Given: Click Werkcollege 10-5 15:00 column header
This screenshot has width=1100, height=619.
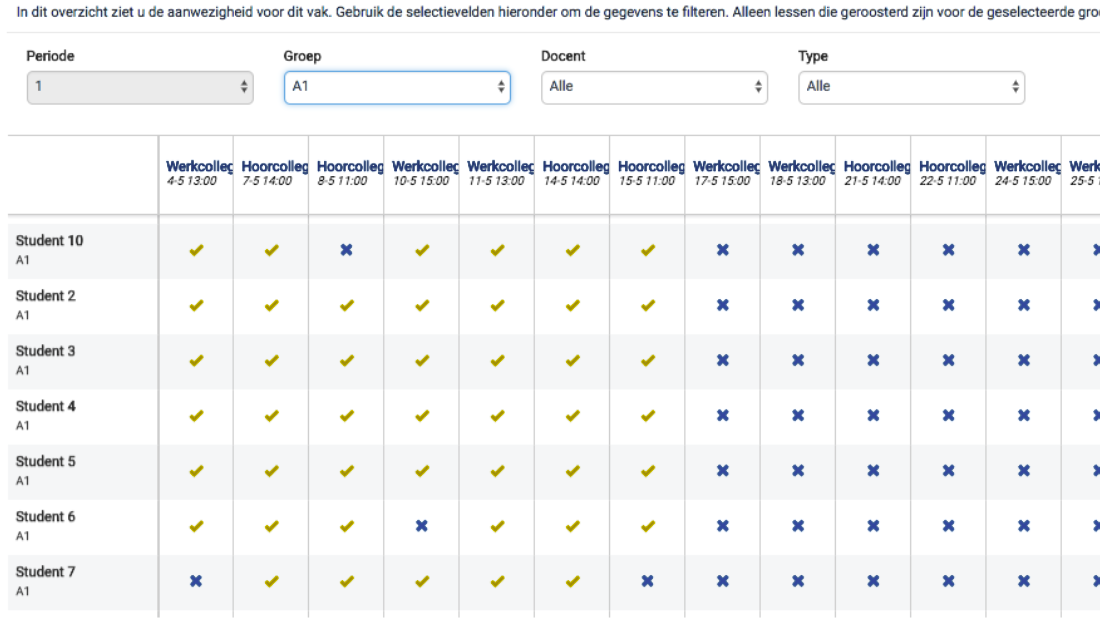Looking at the screenshot, I should pos(424,173).
